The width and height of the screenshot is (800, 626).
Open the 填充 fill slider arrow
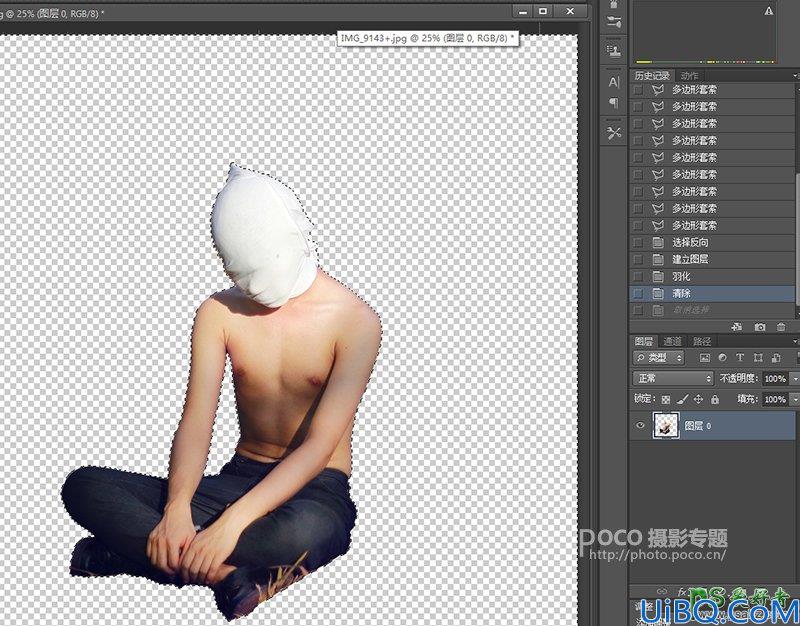pos(794,399)
